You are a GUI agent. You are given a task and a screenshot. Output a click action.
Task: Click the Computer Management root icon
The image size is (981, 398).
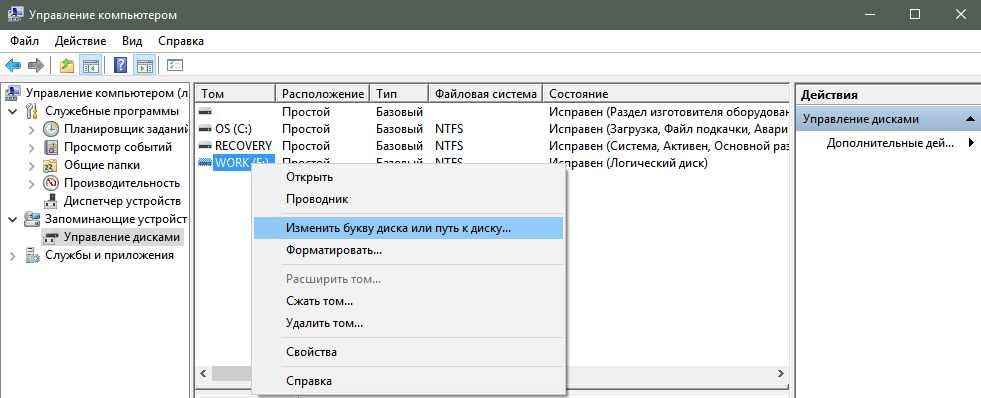point(13,93)
